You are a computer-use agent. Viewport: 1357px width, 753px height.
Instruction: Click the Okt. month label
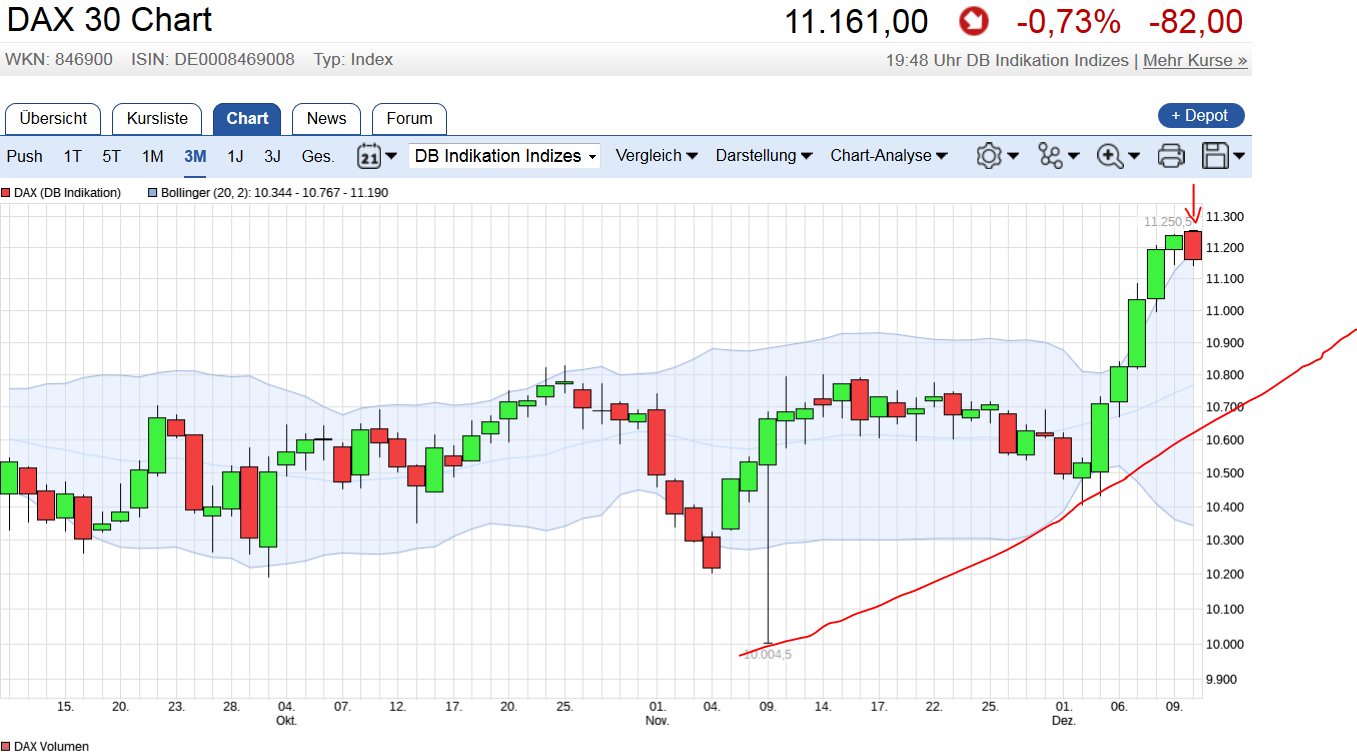[287, 720]
